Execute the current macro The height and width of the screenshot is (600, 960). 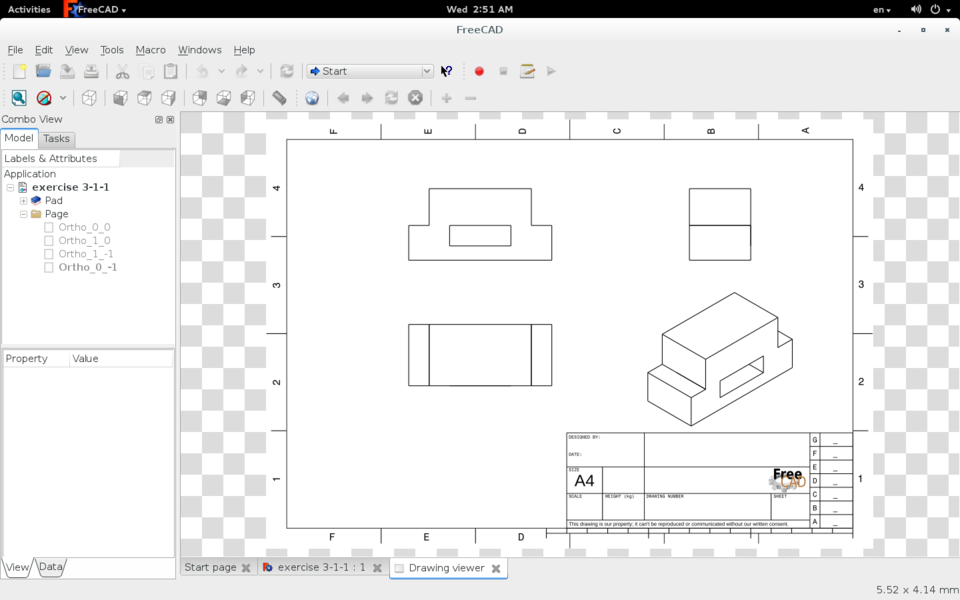point(551,71)
